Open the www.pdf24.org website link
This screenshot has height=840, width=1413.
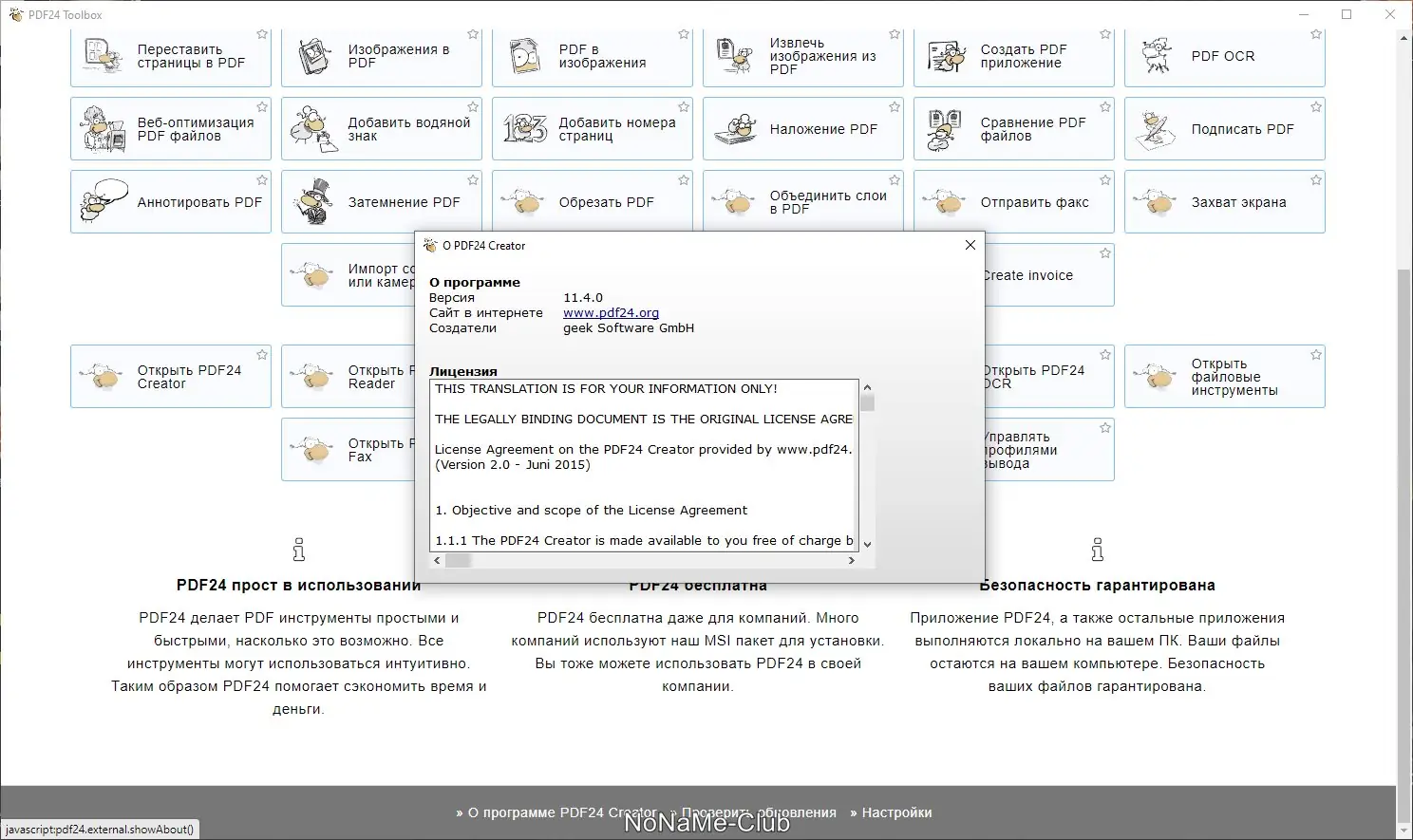coord(611,313)
